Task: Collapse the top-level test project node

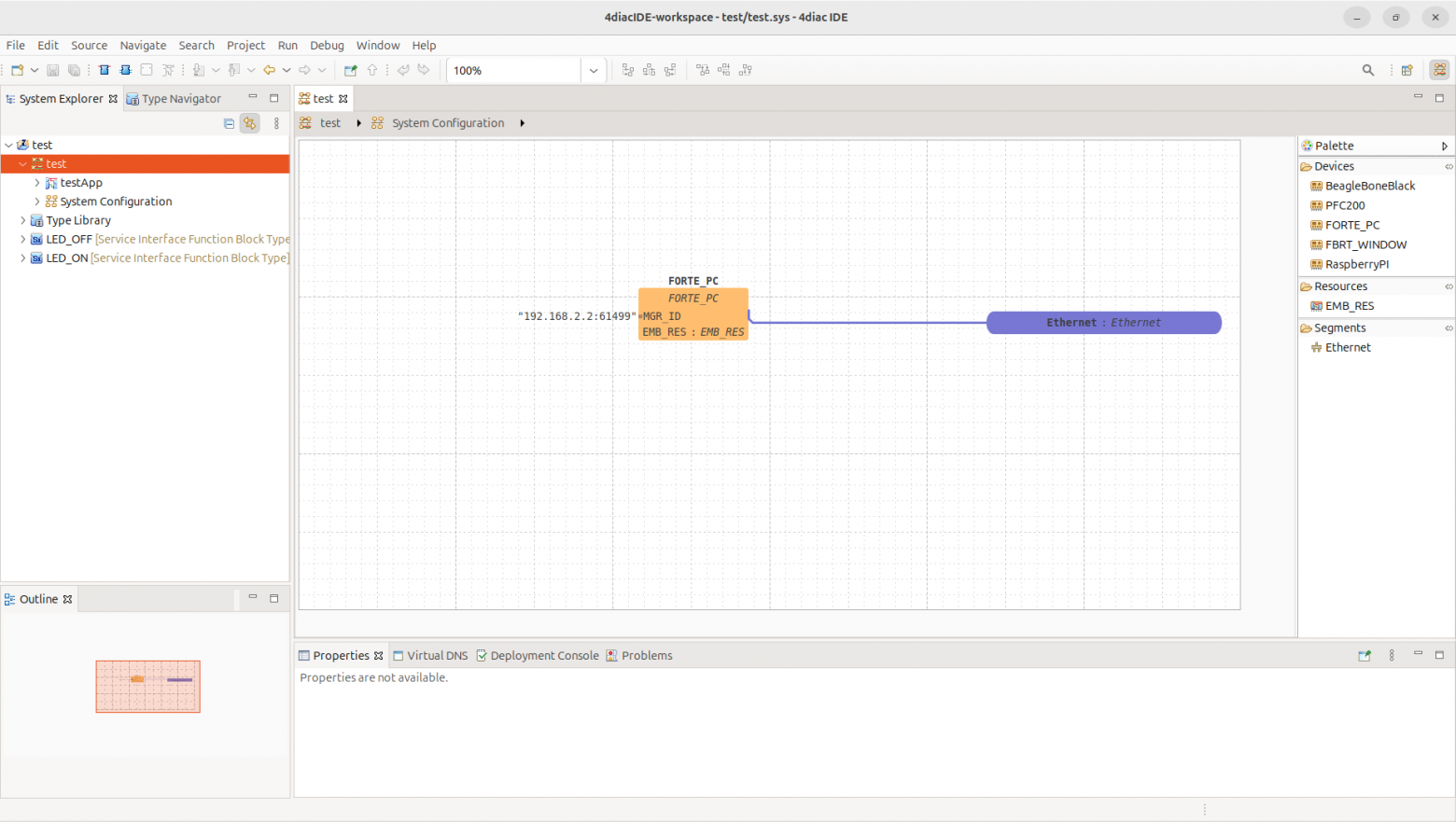Action: 9,145
